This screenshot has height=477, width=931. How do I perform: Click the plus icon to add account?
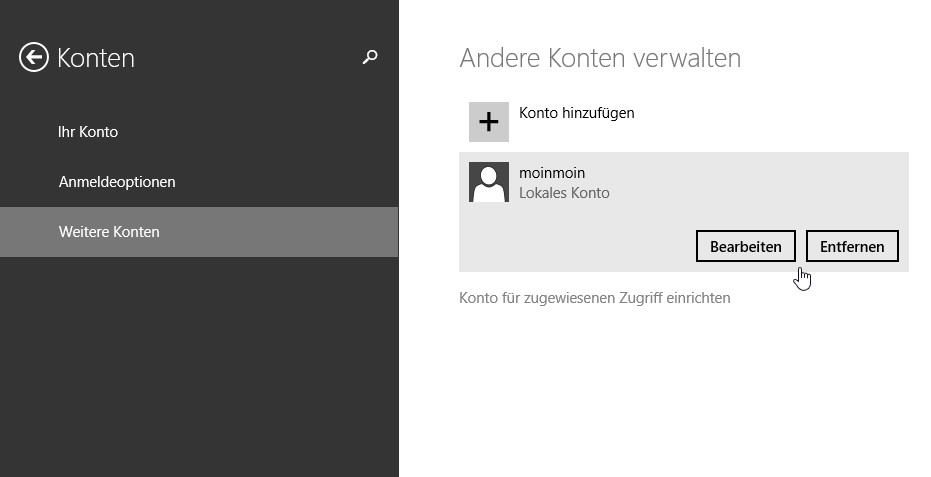coord(489,122)
